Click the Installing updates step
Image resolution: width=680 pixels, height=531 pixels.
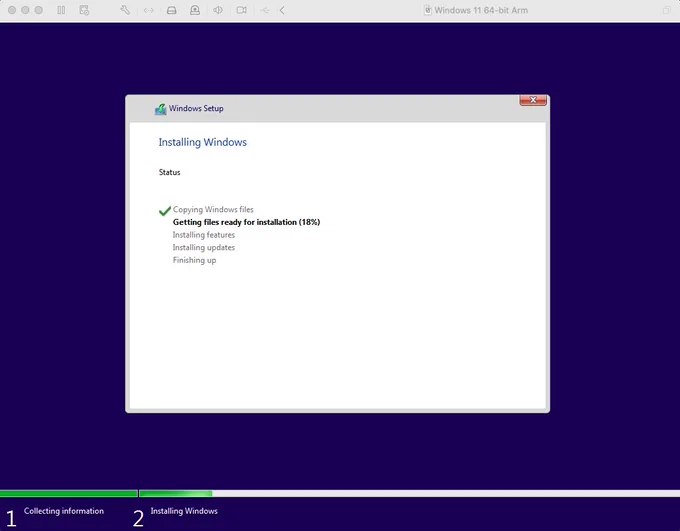pos(204,247)
